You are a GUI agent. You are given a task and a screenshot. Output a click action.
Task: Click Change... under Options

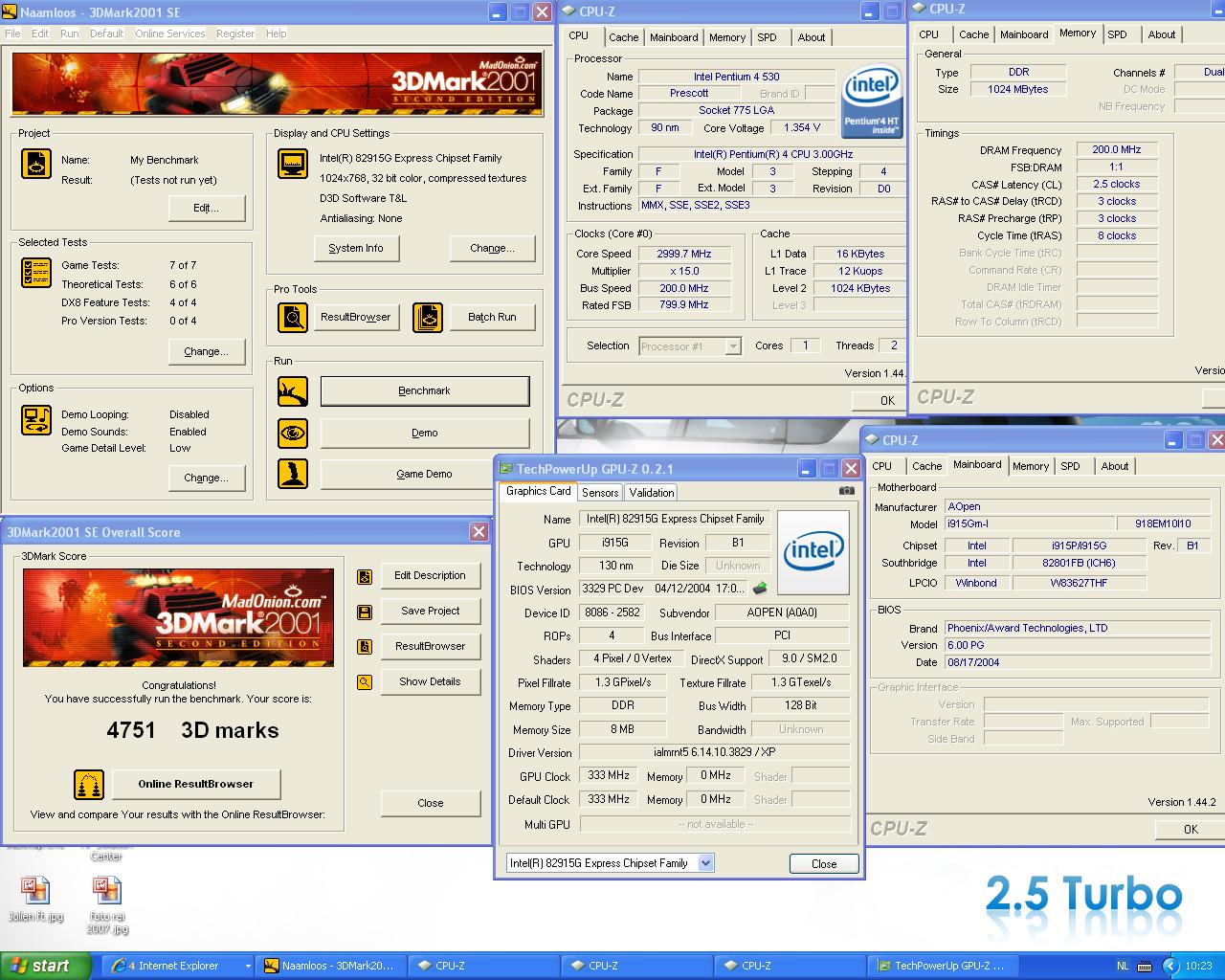207,478
